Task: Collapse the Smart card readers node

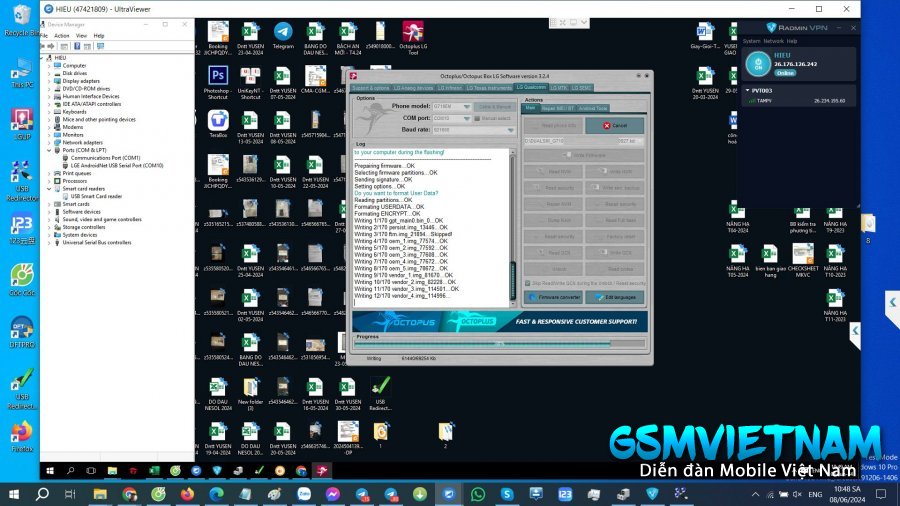Action: pos(49,189)
